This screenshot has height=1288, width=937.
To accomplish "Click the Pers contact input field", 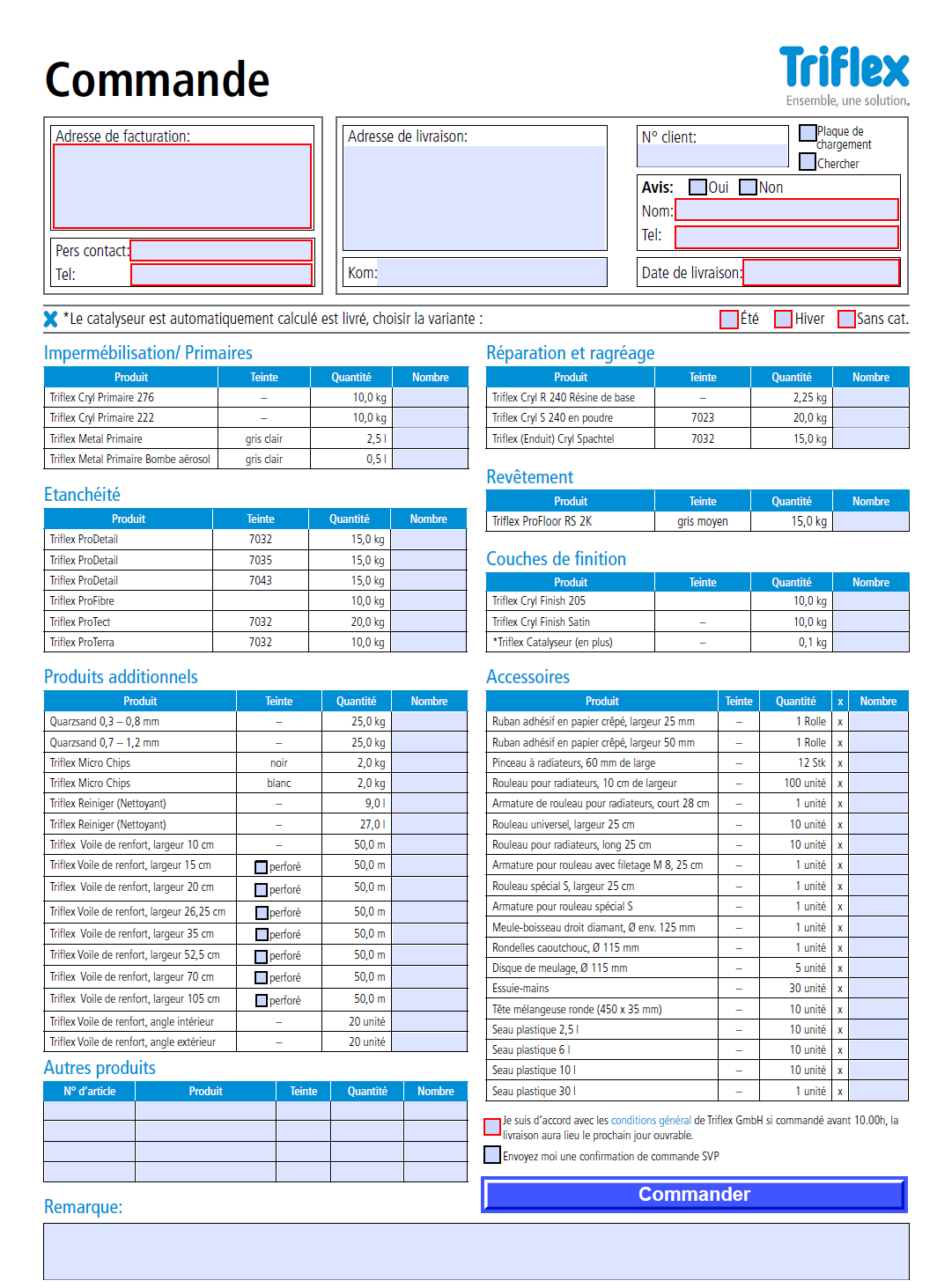I will [221, 251].
